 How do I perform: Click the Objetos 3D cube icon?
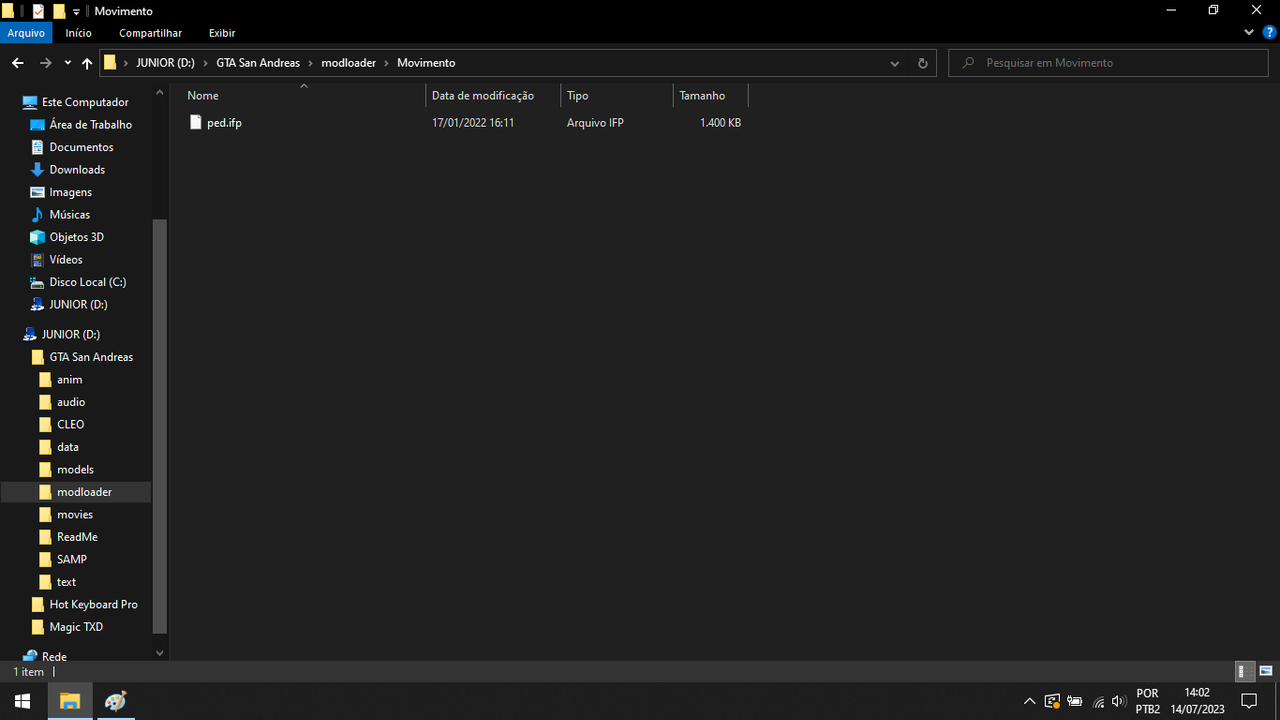(x=38, y=237)
